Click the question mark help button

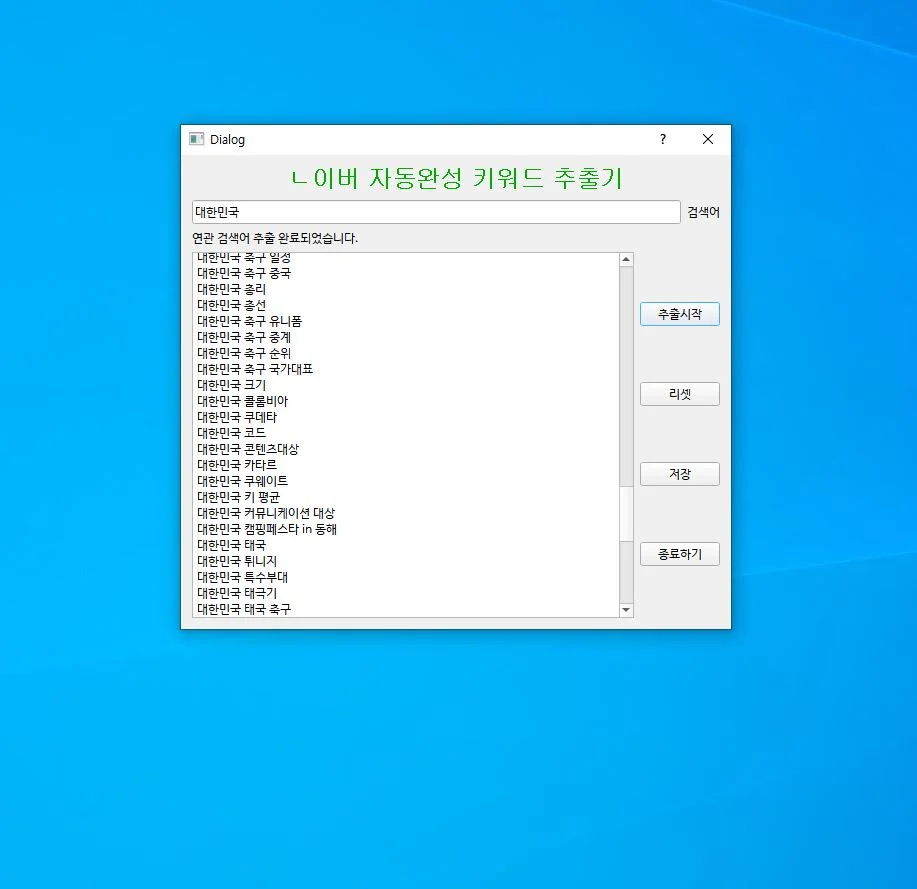[x=663, y=139]
